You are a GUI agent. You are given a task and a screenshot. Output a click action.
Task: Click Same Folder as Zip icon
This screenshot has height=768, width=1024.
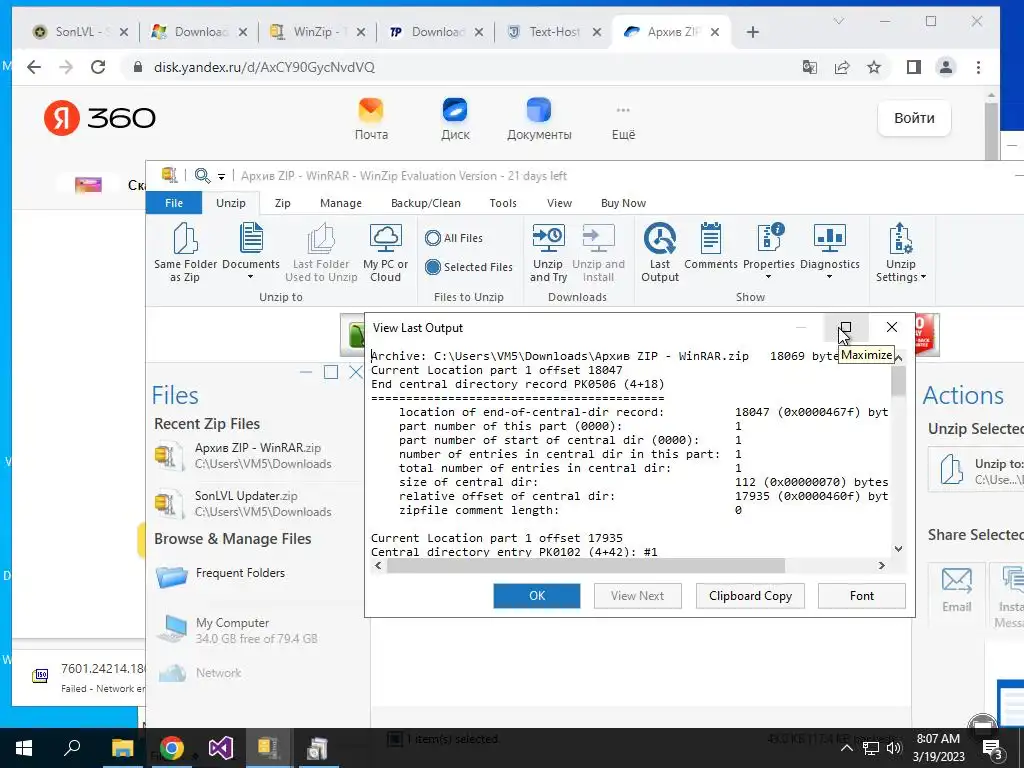coord(185,238)
